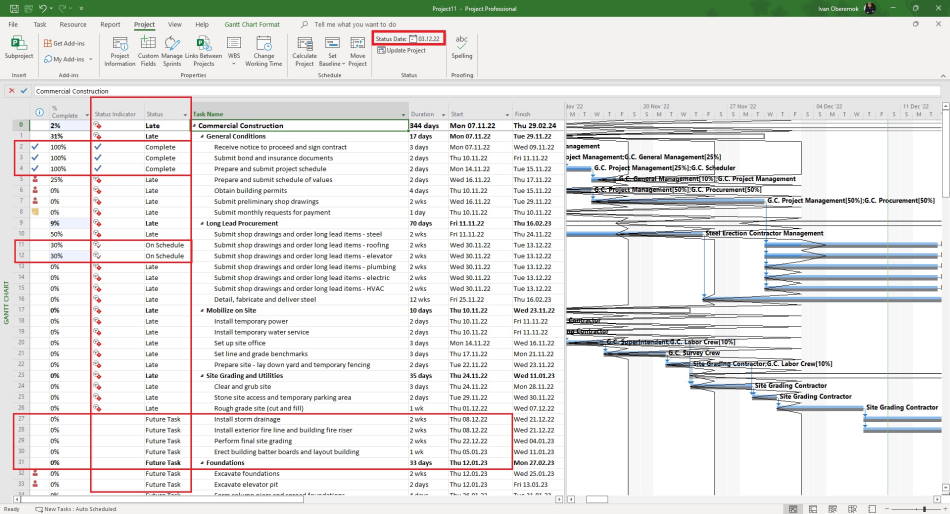Collapse the Foundations summary task
Screen dimensions: 950x514
click(x=202, y=463)
